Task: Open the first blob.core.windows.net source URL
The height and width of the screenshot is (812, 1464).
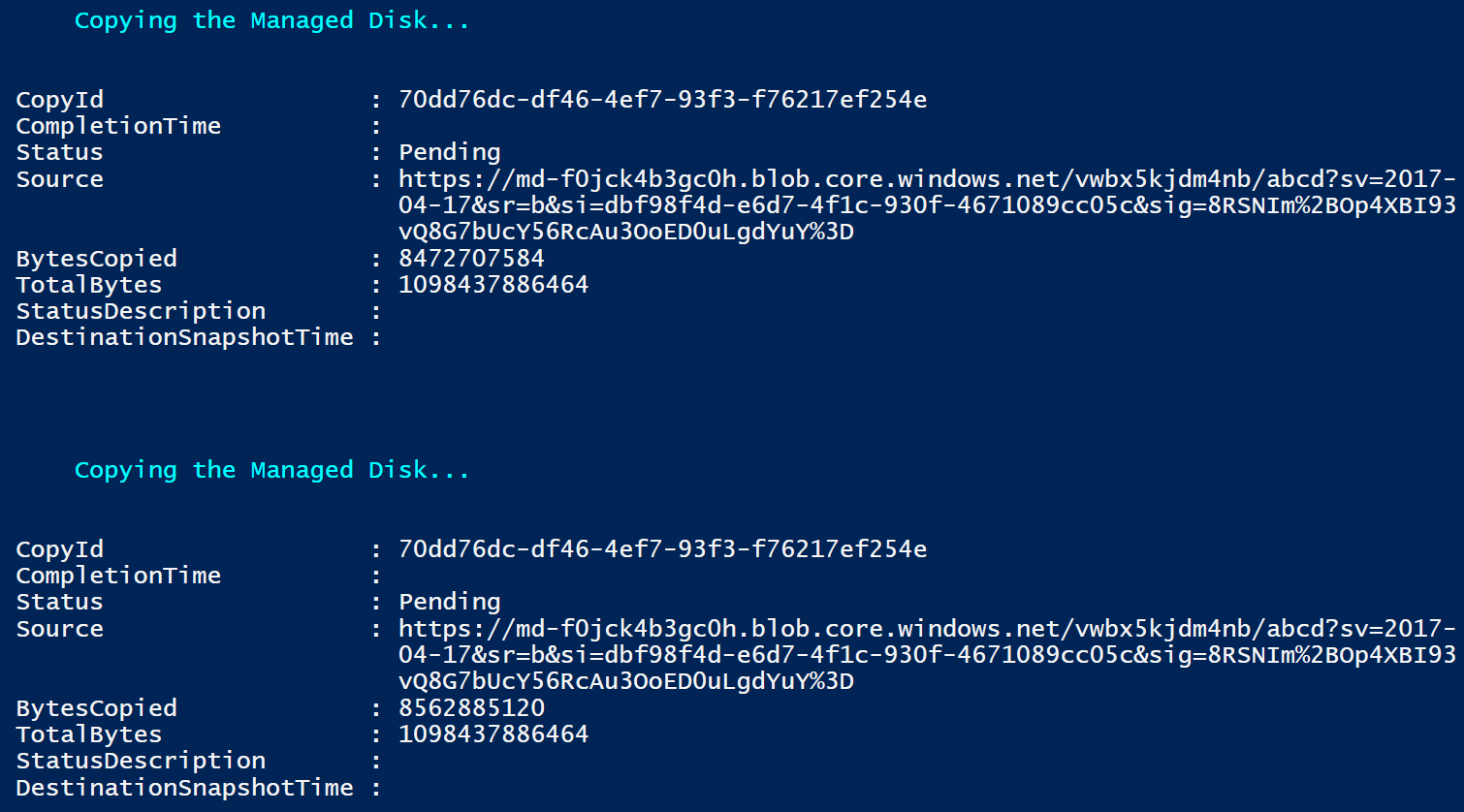Action: click(x=926, y=180)
